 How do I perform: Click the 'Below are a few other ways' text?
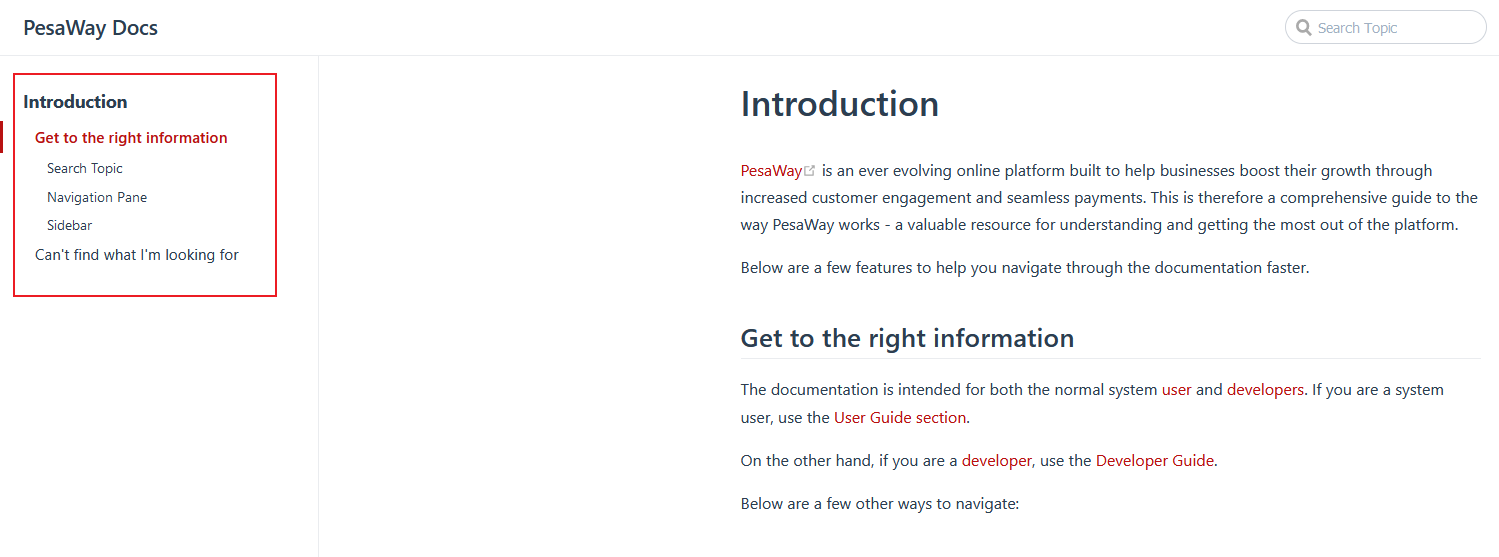pos(879,504)
